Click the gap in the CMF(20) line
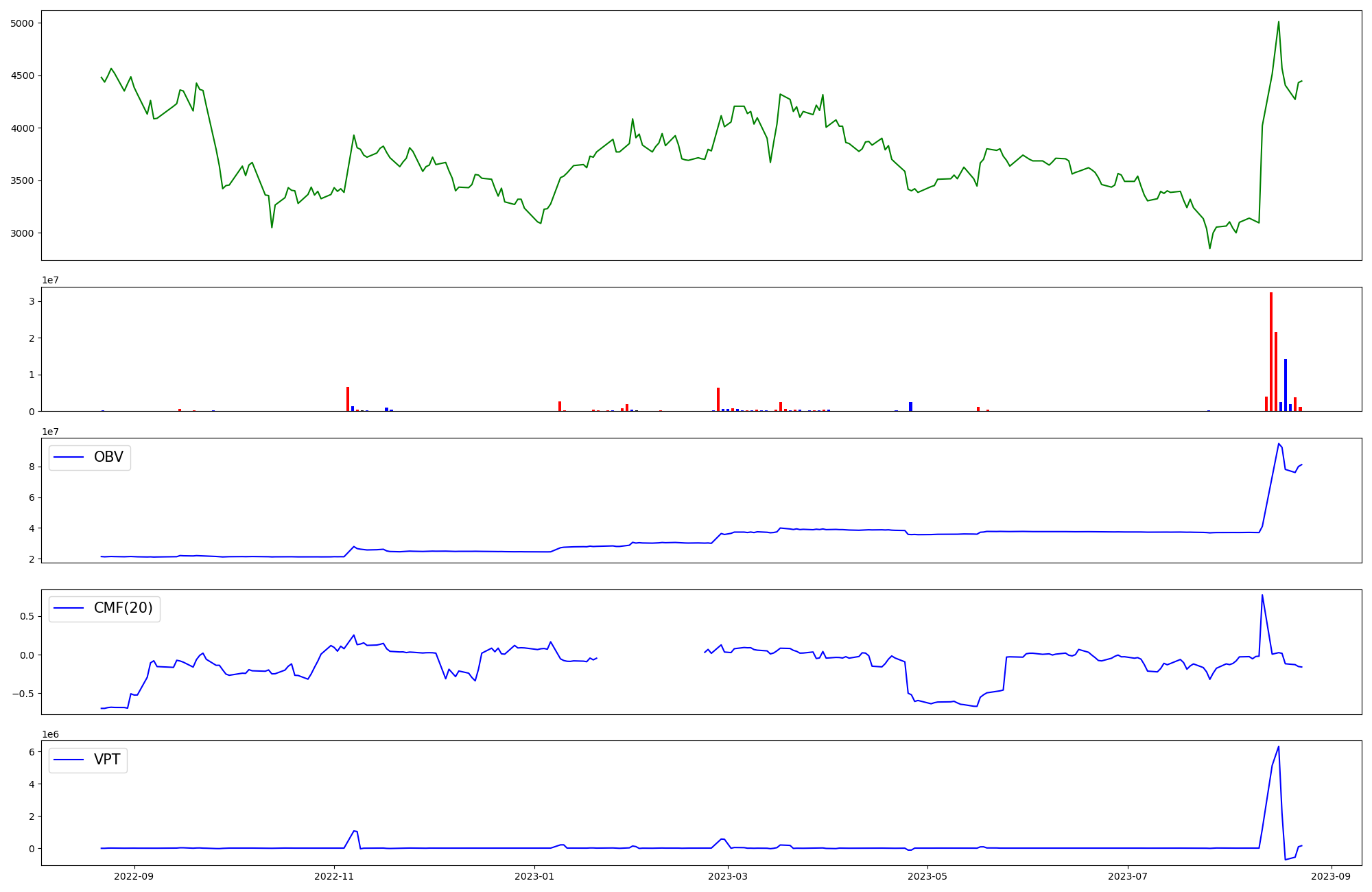 (650, 655)
